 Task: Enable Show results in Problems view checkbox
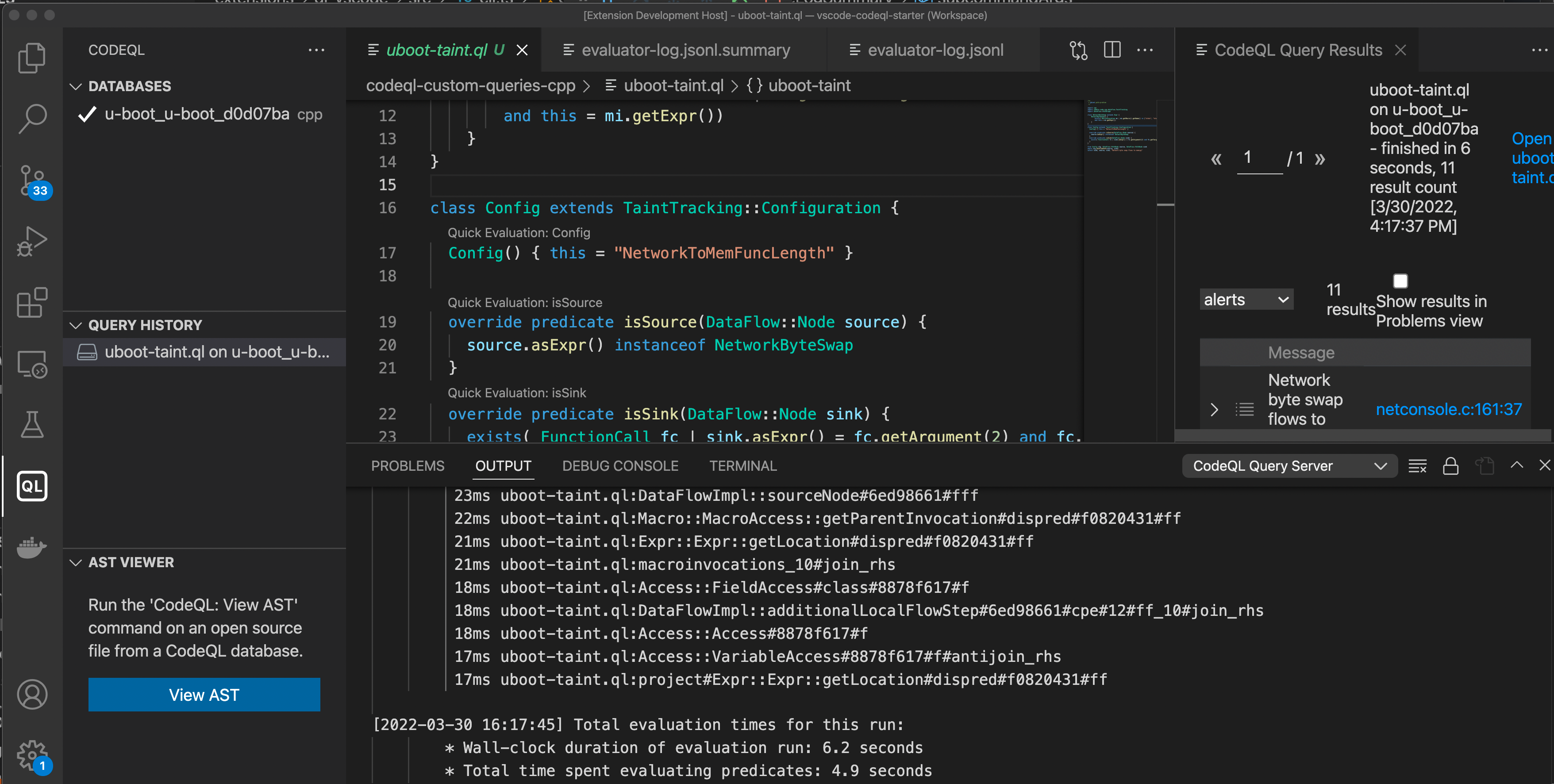click(x=1400, y=282)
